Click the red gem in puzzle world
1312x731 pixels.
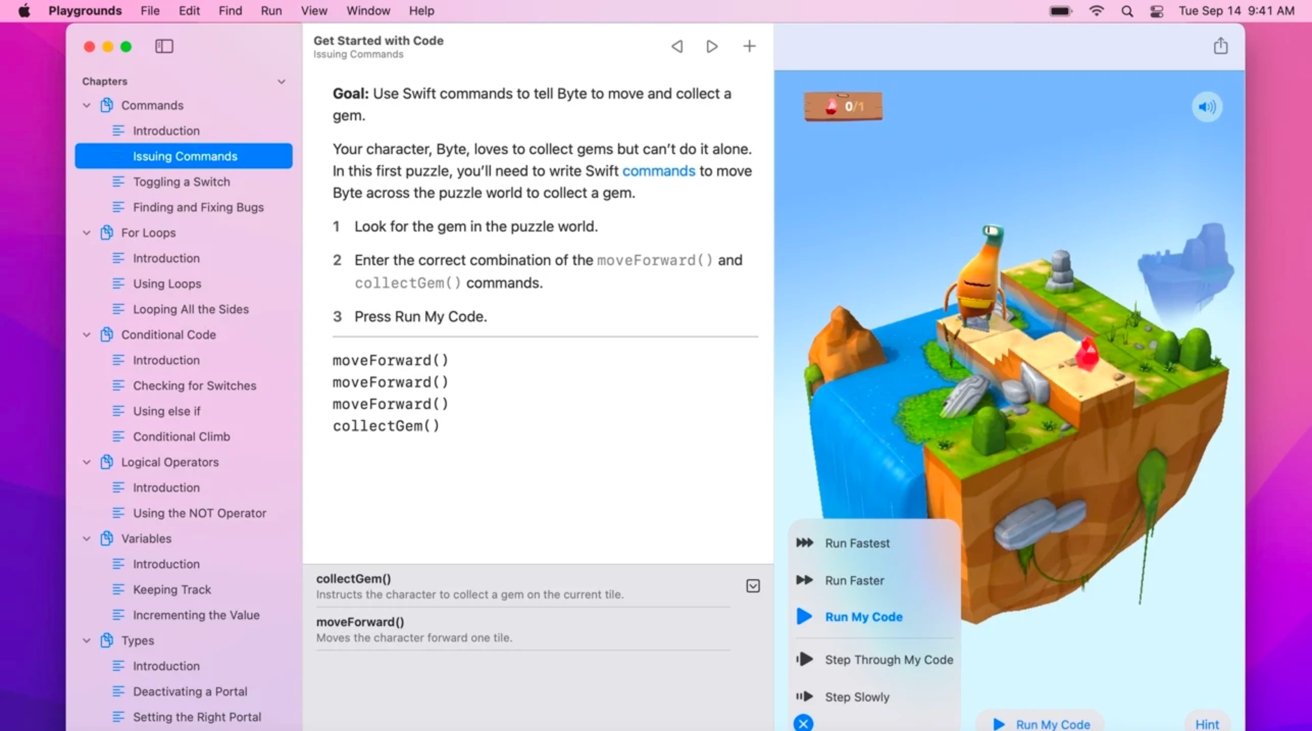(1087, 353)
